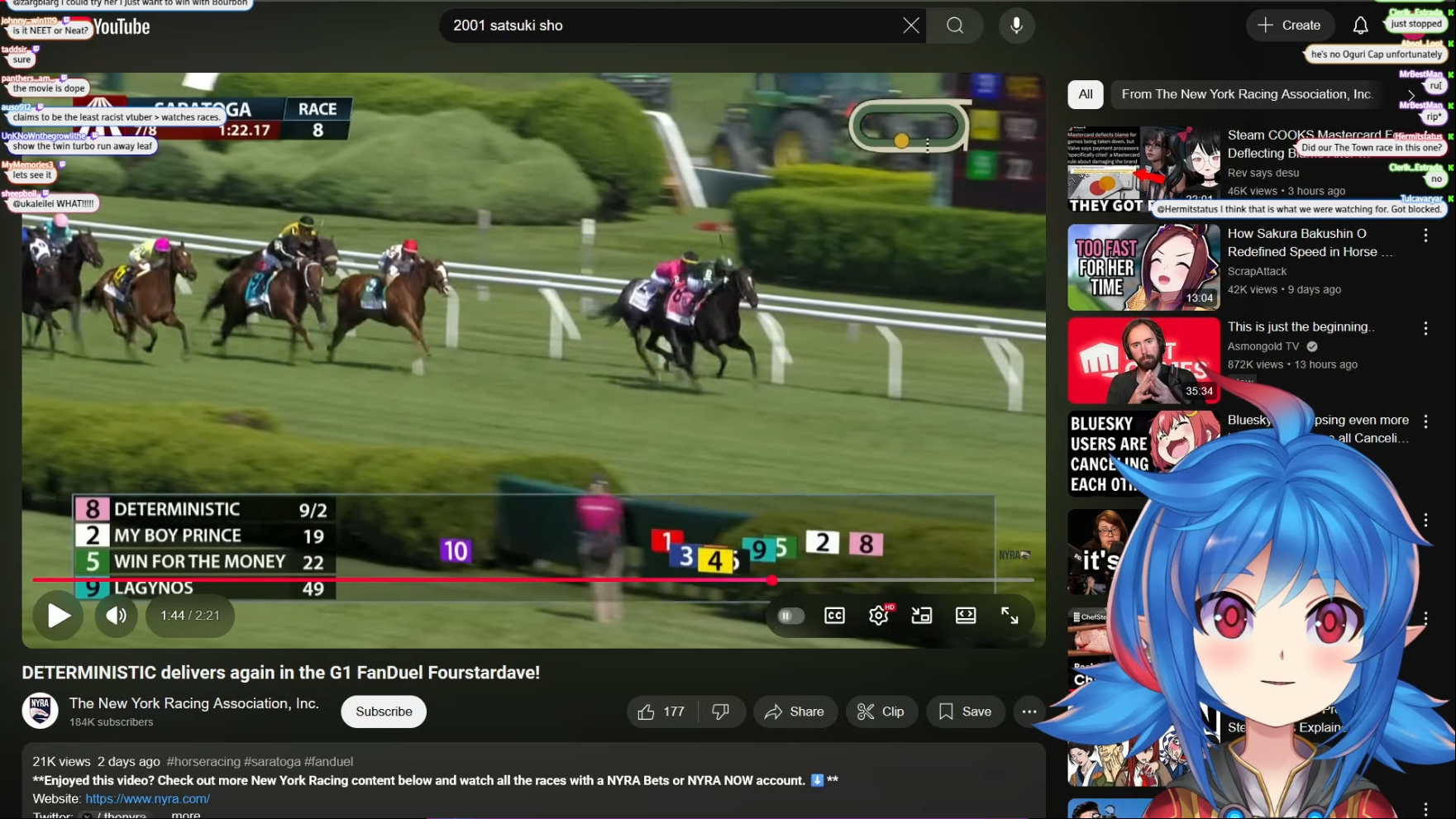This screenshot has width=1456, height=819.
Task: Play the video
Action: 58,616
